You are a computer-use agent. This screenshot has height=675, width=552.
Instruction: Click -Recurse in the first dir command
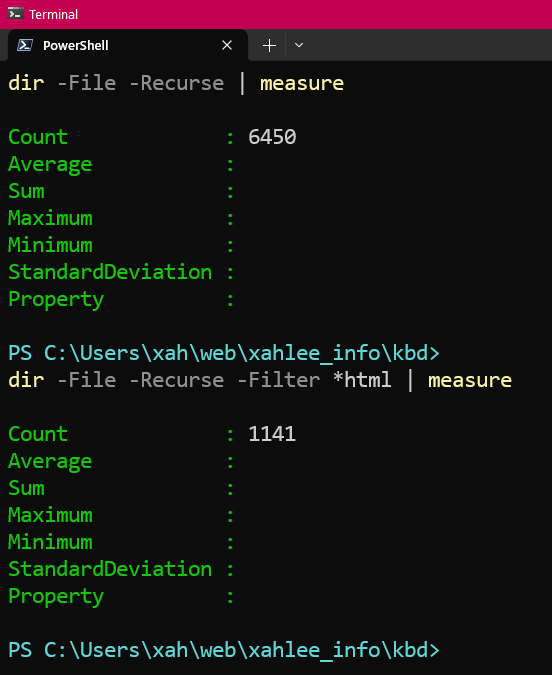pos(177,83)
